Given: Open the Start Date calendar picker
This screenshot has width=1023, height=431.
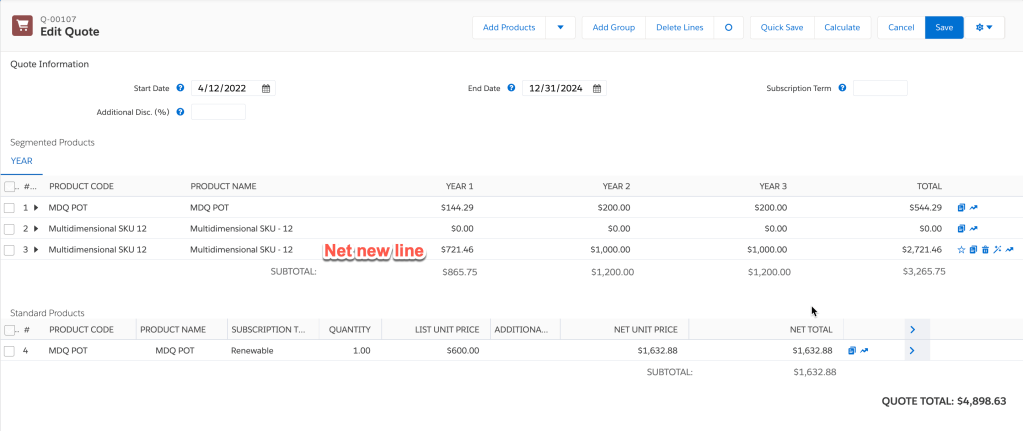Looking at the screenshot, I should click(266, 88).
